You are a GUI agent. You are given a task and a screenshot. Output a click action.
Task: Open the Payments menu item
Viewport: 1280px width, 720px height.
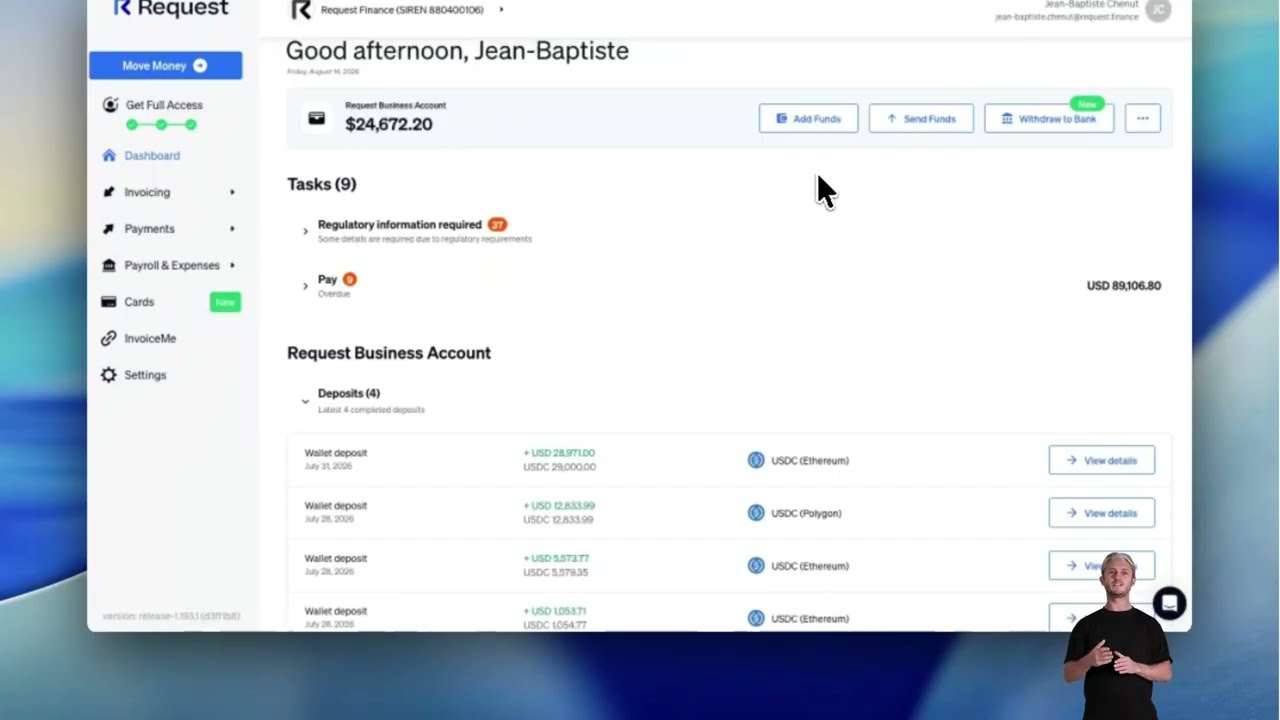tap(149, 229)
